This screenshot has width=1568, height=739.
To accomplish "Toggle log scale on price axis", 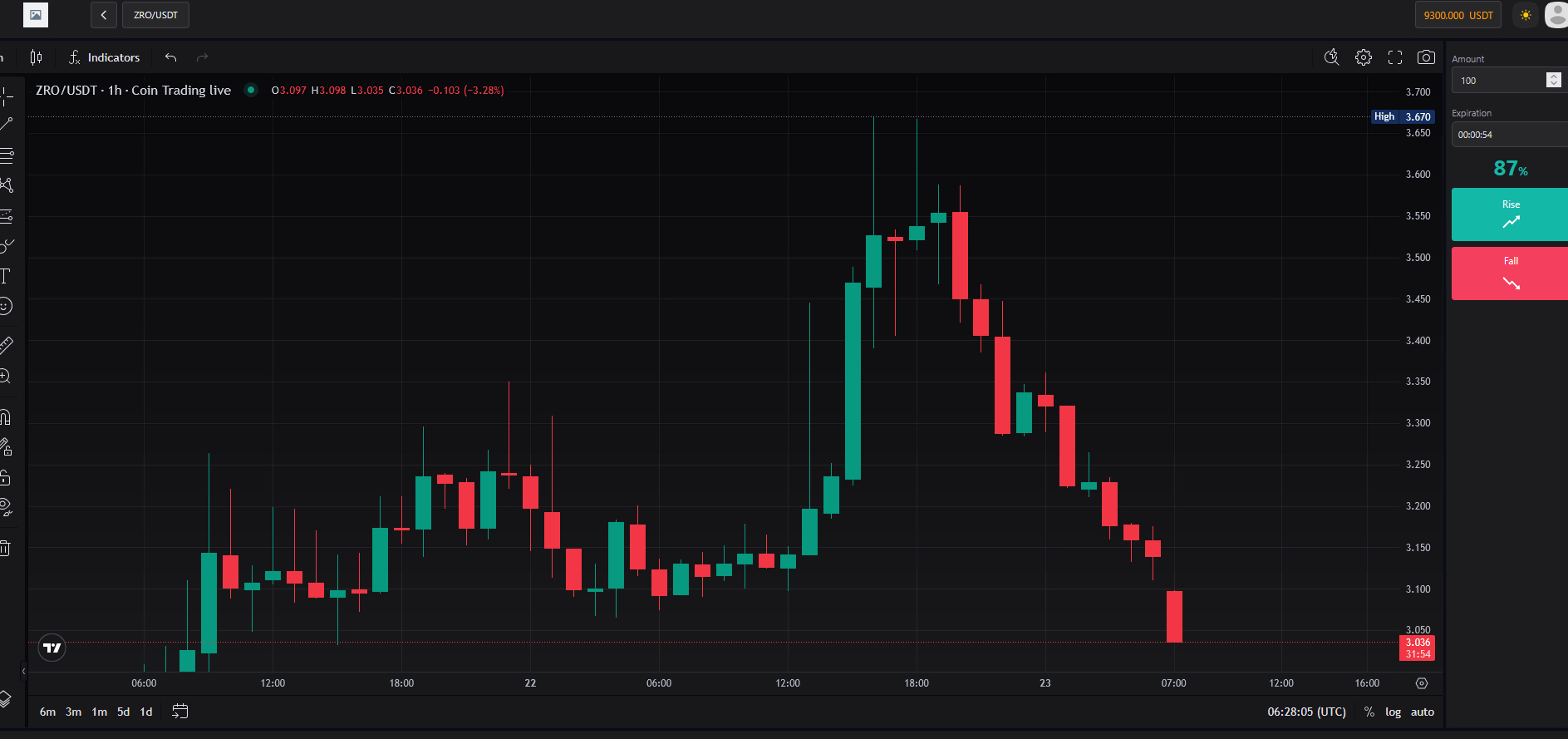I will [x=1393, y=712].
